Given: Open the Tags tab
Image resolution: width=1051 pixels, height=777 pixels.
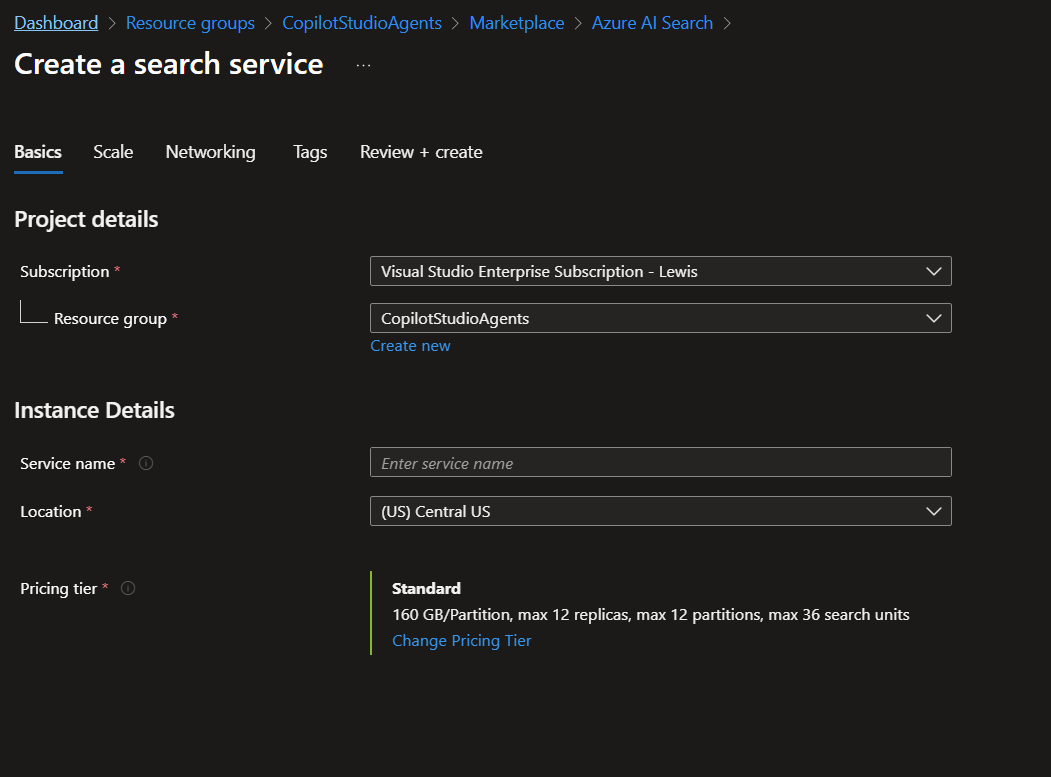Looking at the screenshot, I should pos(309,152).
